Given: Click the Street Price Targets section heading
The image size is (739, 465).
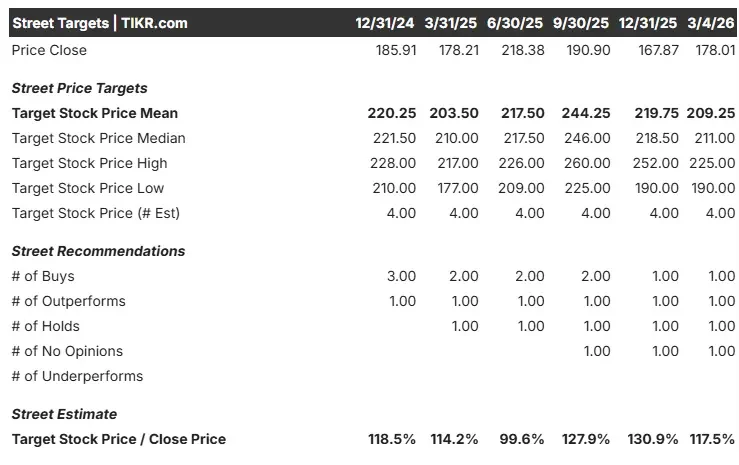Looking at the screenshot, I should coord(79,88).
